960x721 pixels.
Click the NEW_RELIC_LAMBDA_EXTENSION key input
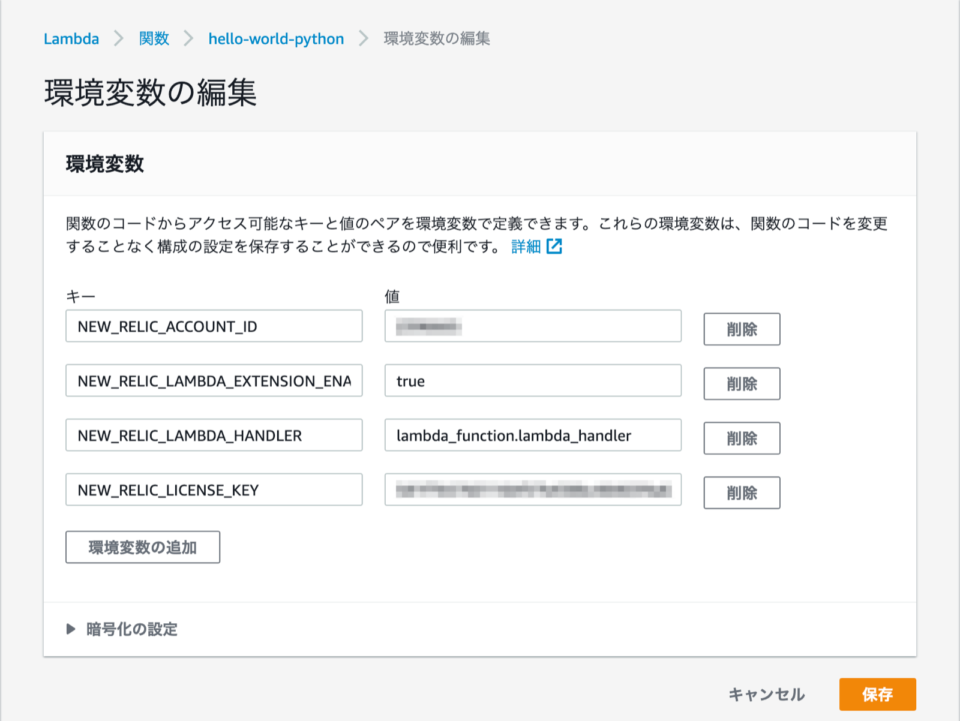(x=213, y=383)
